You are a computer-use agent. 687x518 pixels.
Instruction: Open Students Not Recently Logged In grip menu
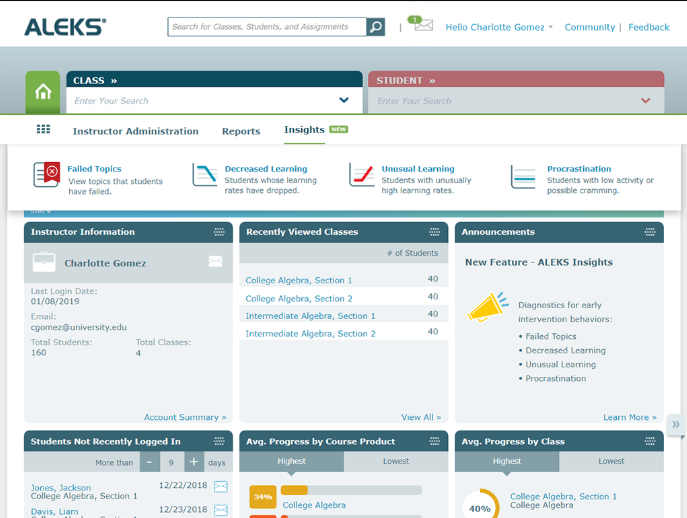coord(219,441)
